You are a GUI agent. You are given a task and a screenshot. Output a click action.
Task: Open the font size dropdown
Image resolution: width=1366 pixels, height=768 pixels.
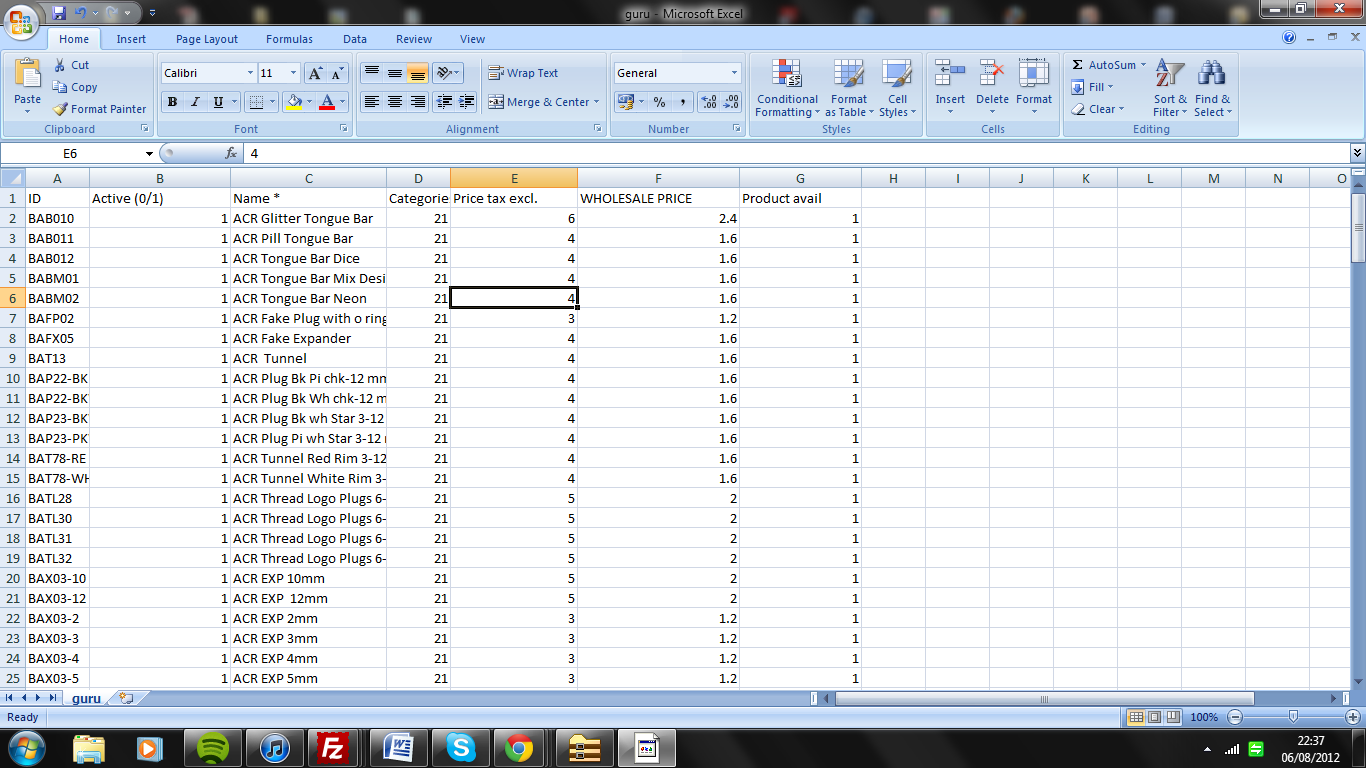coord(293,73)
